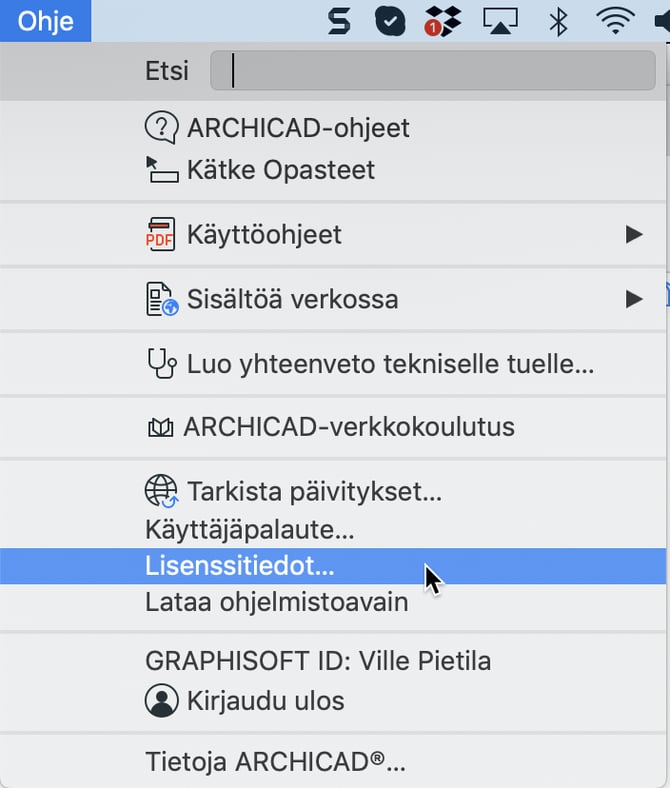This screenshot has width=670, height=788.
Task: Click the stethoscope icon for tech support summary
Action: pos(162,364)
